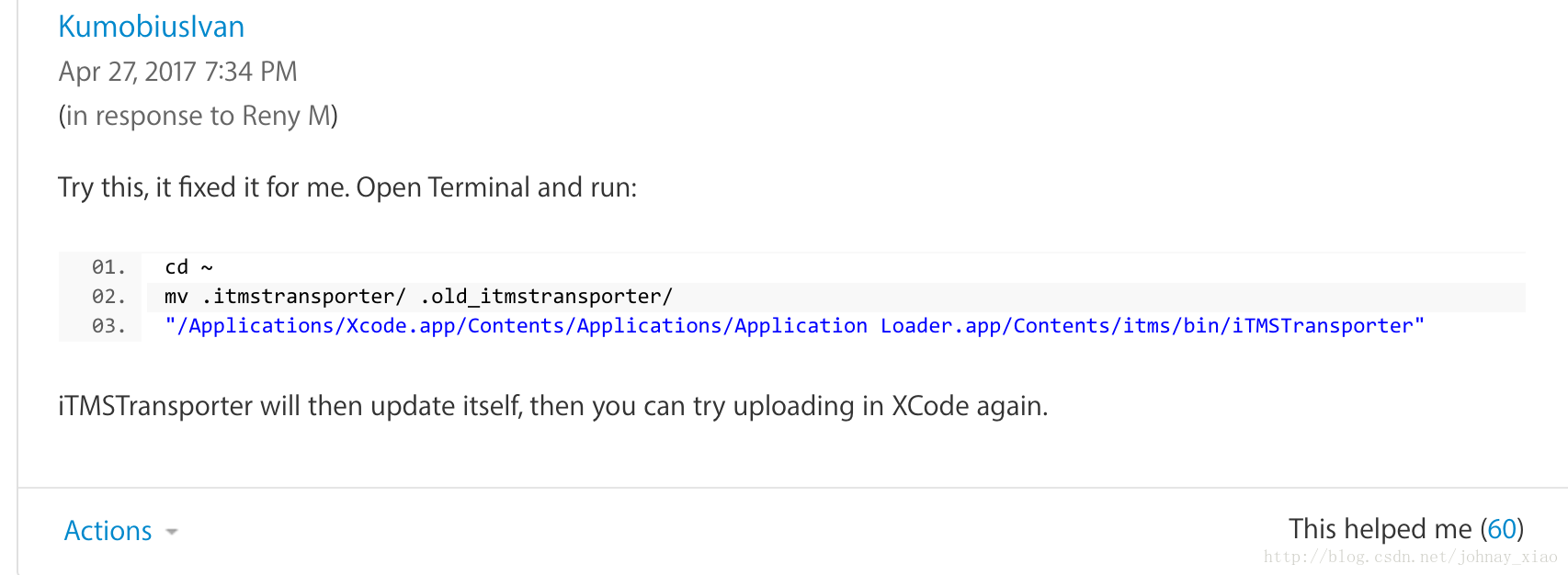The width and height of the screenshot is (1568, 575).
Task: Click the .itmstransporter/ source argument
Action: tap(304, 297)
